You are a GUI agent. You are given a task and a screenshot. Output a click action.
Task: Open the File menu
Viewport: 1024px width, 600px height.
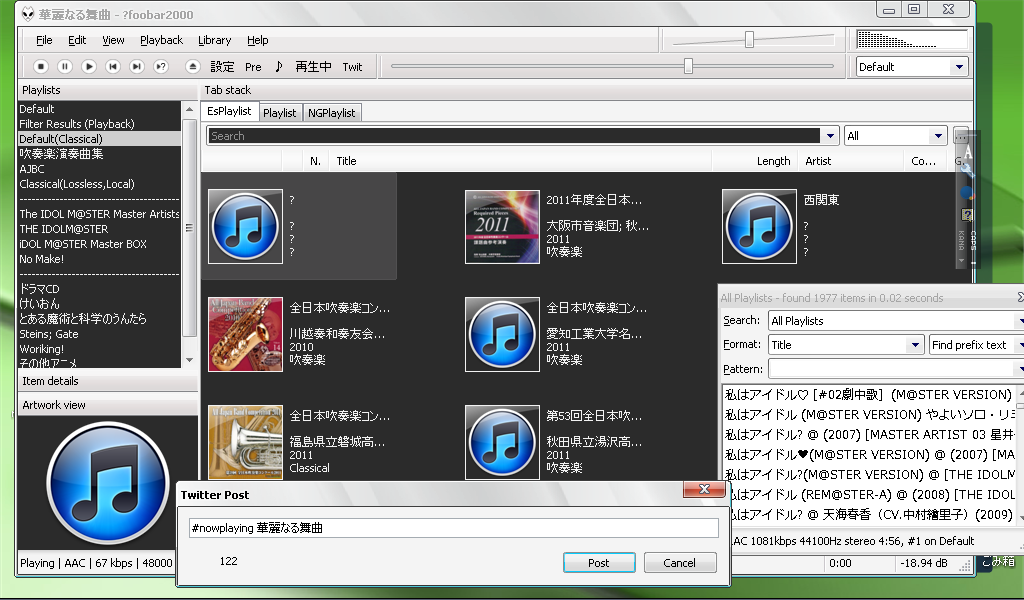(x=44, y=40)
